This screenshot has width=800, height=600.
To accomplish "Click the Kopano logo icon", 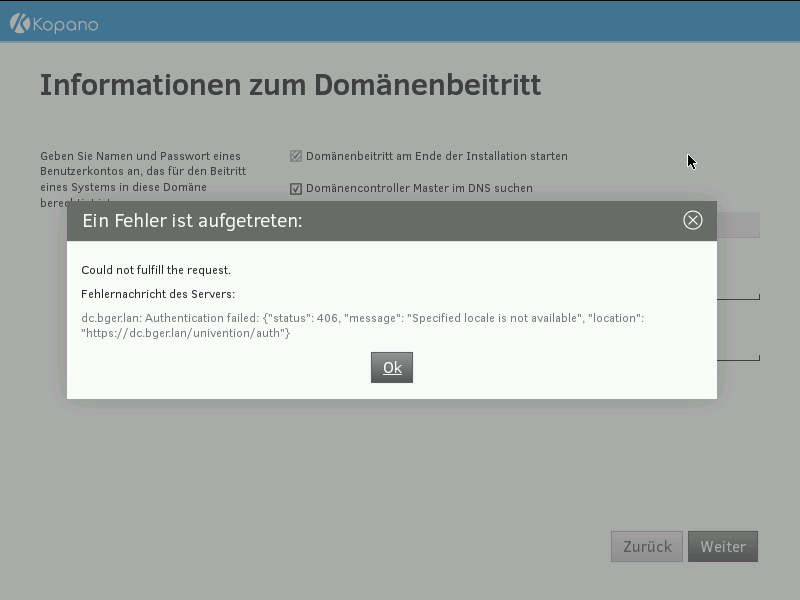I will 18,24.
